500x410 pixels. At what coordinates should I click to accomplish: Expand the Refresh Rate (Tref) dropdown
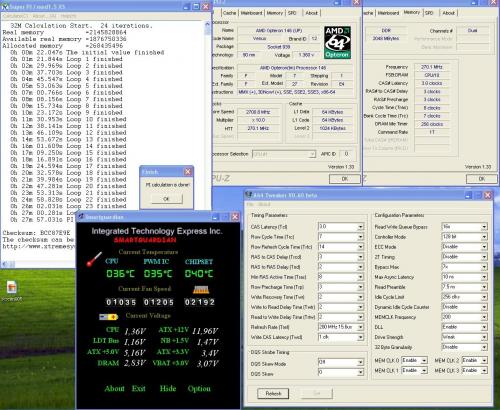pyautogui.click(x=360, y=327)
